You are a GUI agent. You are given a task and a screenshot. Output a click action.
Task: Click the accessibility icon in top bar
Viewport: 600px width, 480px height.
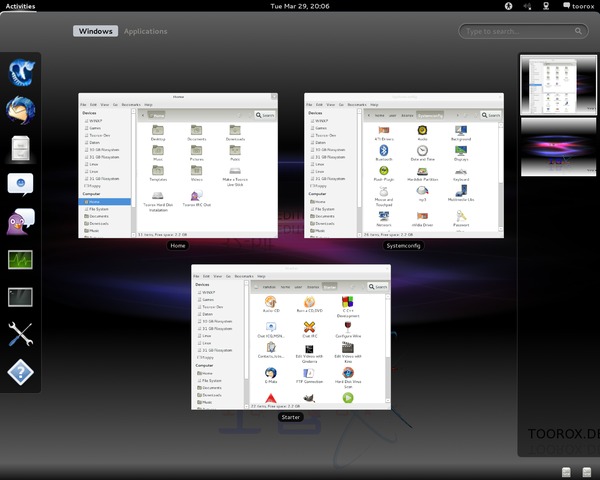510,6
